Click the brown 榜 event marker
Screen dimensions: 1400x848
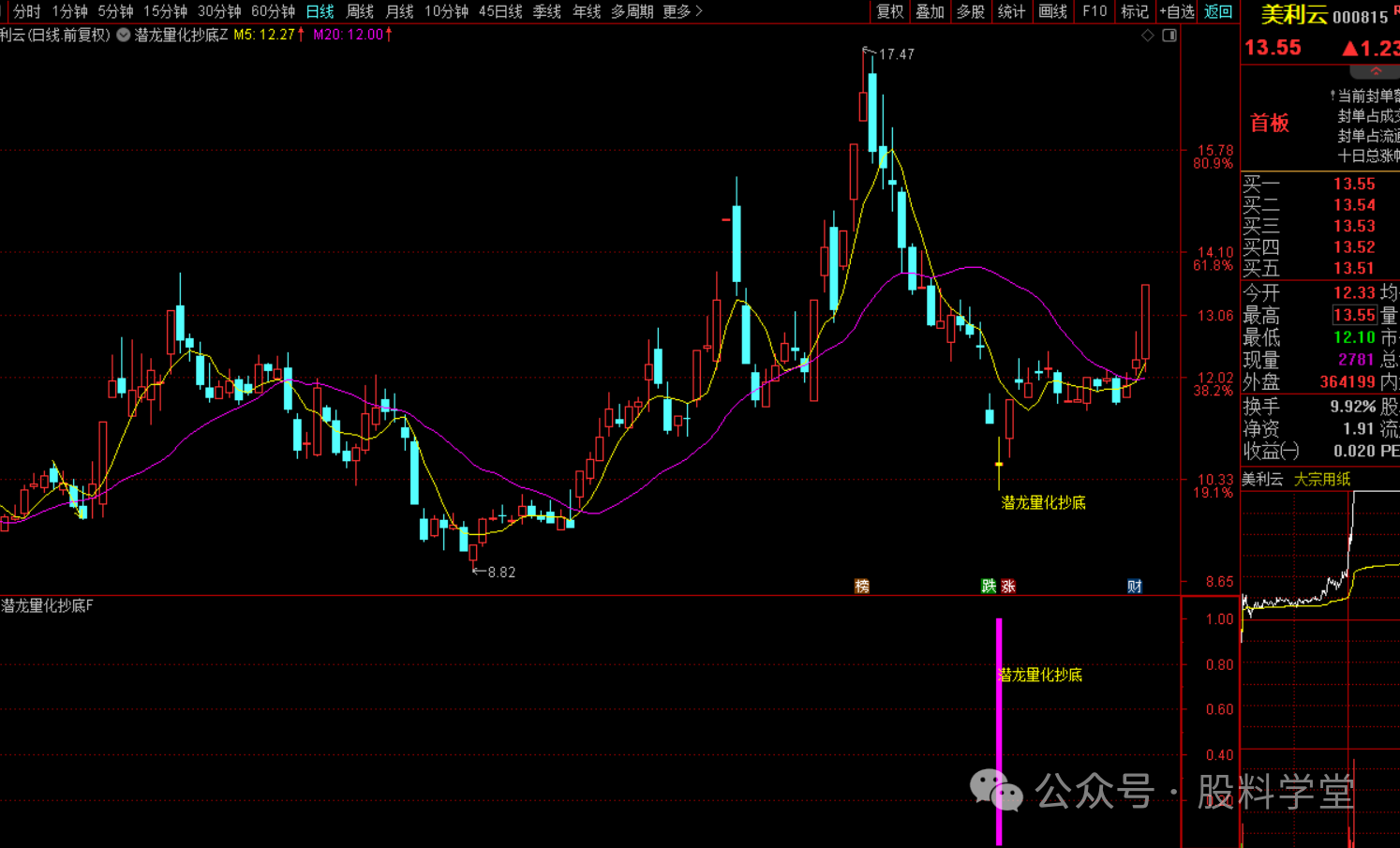coord(862,586)
